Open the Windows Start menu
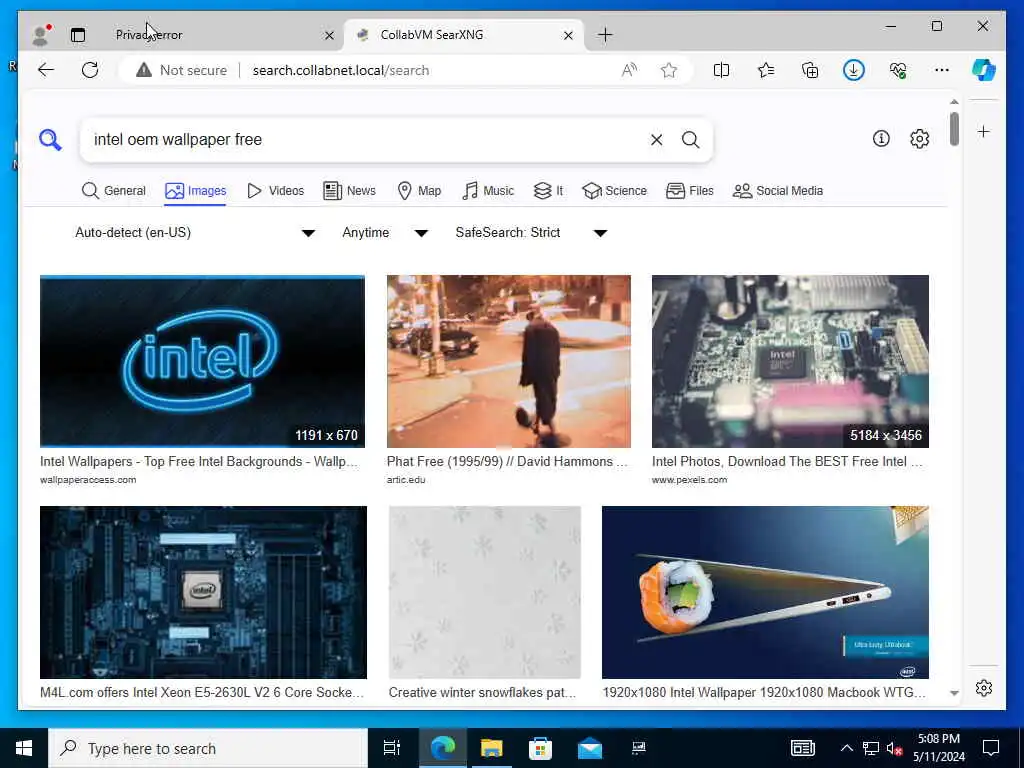This screenshot has width=1024, height=768. pos(24,748)
